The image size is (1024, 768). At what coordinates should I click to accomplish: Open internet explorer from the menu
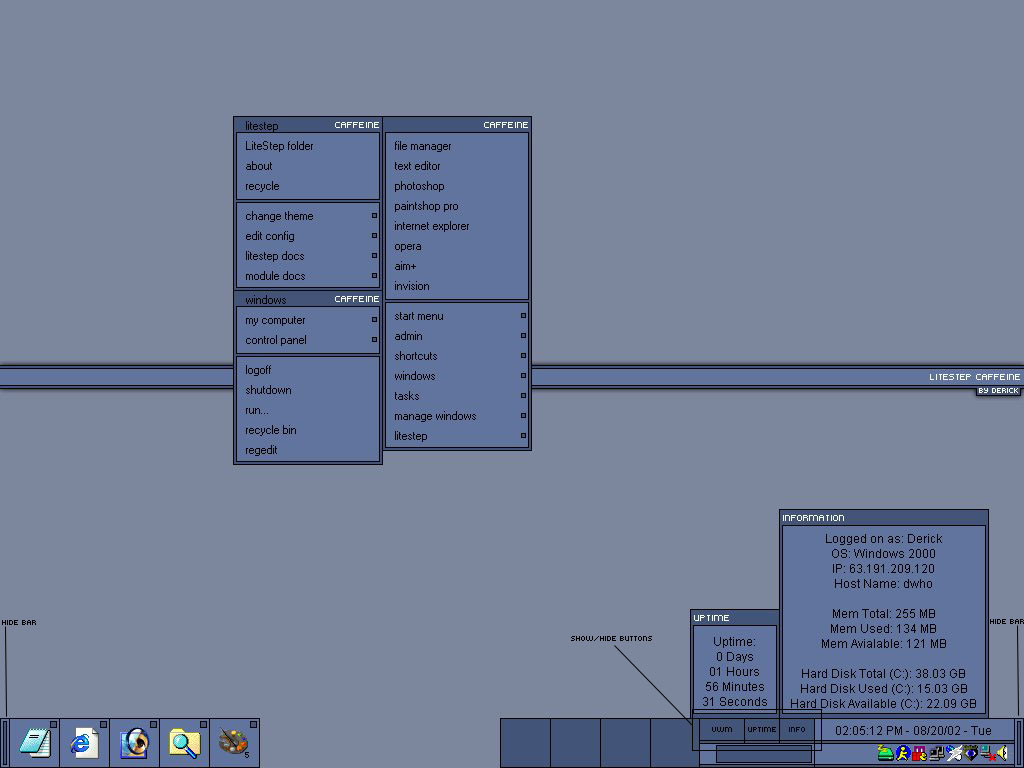[456, 226]
